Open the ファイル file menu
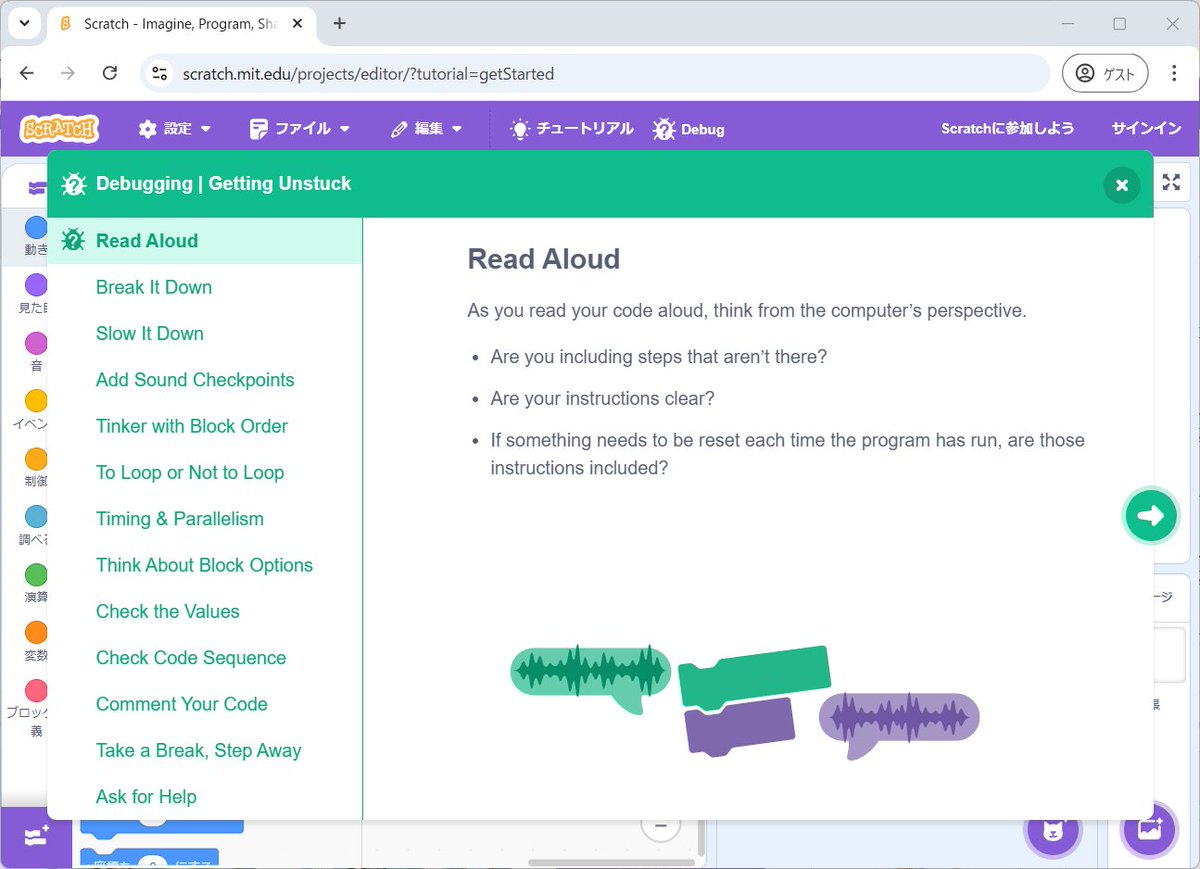The image size is (1200, 869). pyautogui.click(x=300, y=128)
